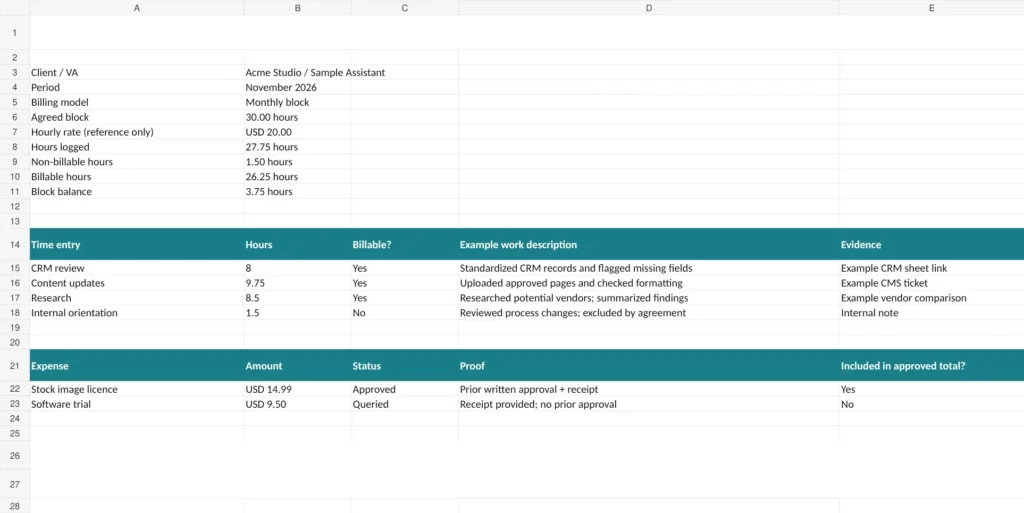Click the 'Content updates' cell

pos(136,283)
